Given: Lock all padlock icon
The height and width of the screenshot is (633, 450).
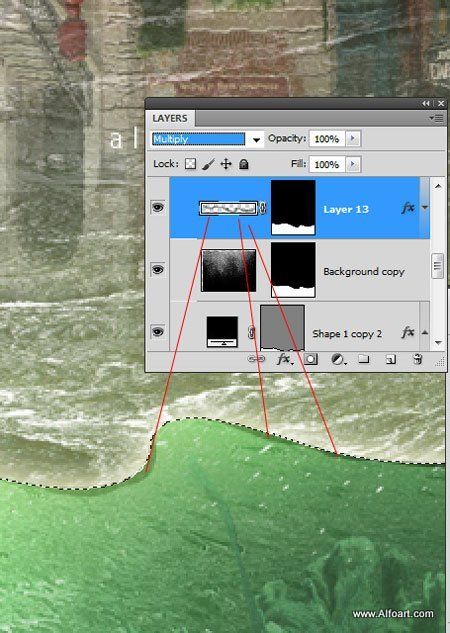Looking at the screenshot, I should (243, 164).
